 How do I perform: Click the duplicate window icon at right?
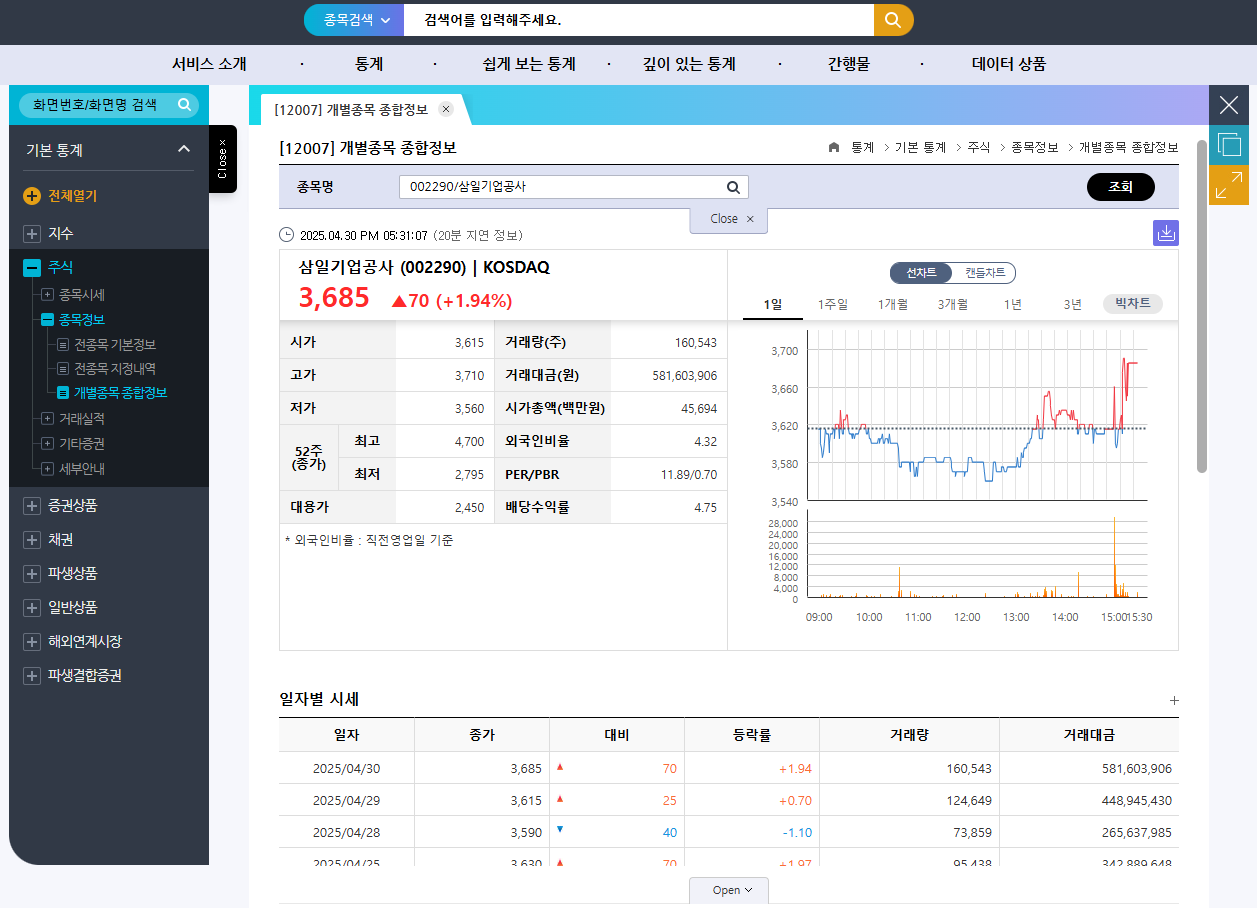pyautogui.click(x=1229, y=145)
